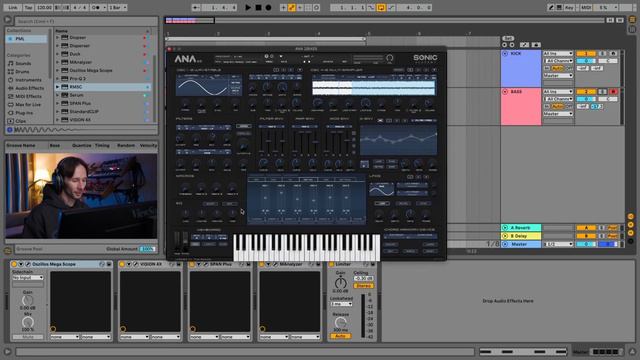Image resolution: width=640 pixels, height=360 pixels.
Task: Select the B Delay return track
Action: (x=520, y=236)
